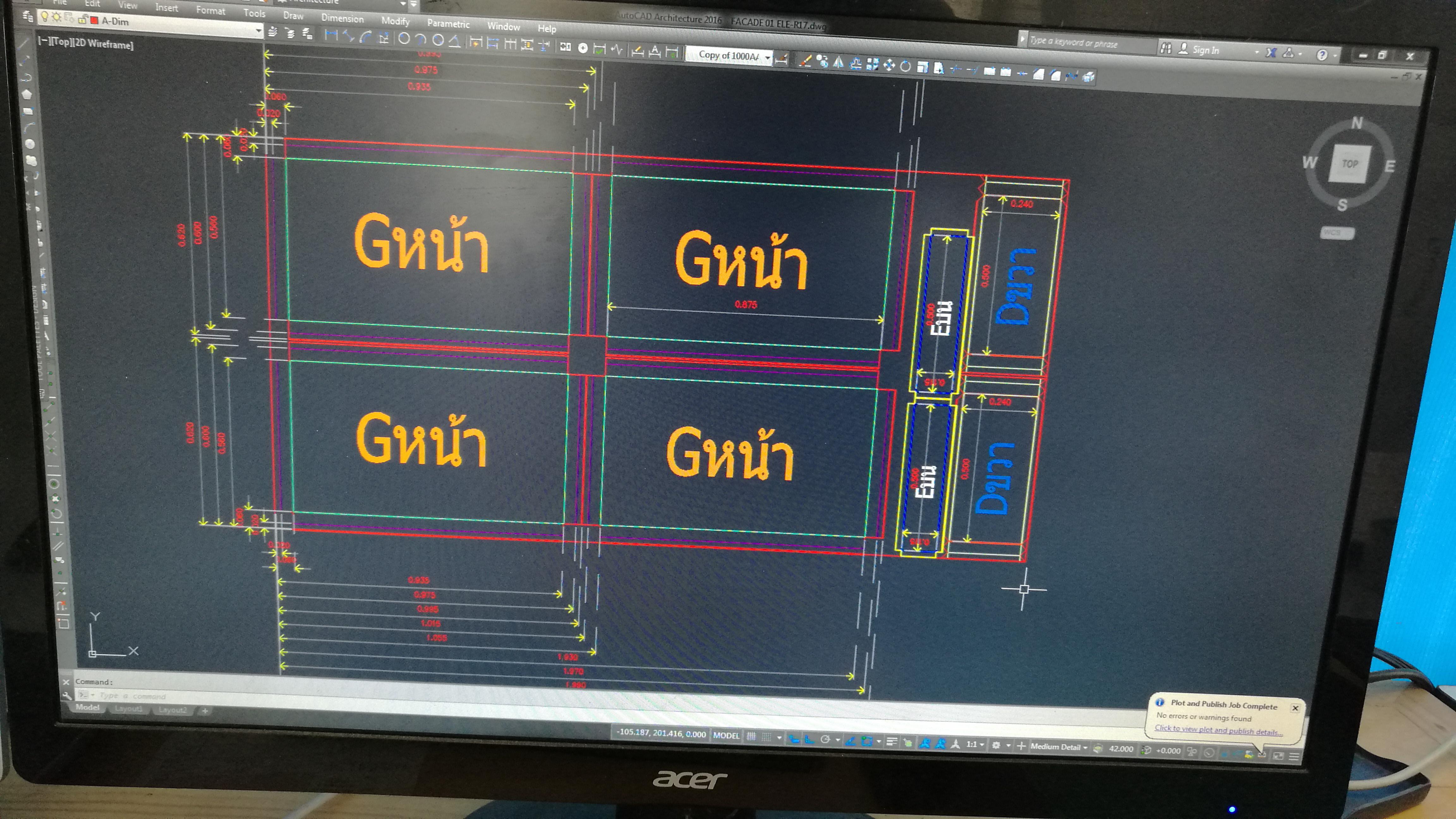Click the WCS label under the ViewCube
Image resolution: width=1456 pixels, height=819 pixels.
1337,232
